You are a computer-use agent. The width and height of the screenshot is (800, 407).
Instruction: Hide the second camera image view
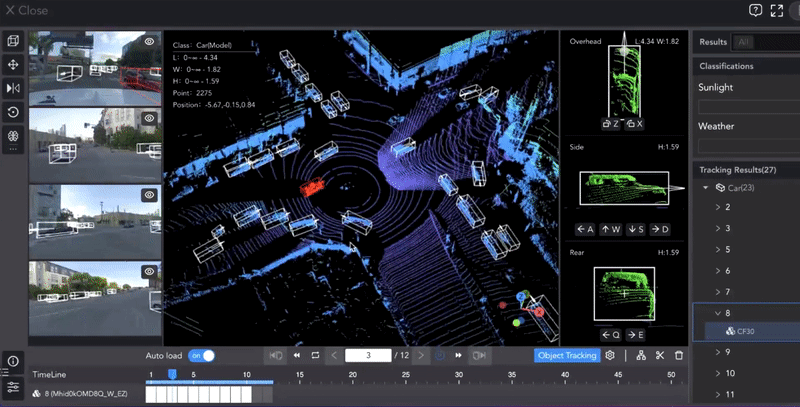[149, 118]
